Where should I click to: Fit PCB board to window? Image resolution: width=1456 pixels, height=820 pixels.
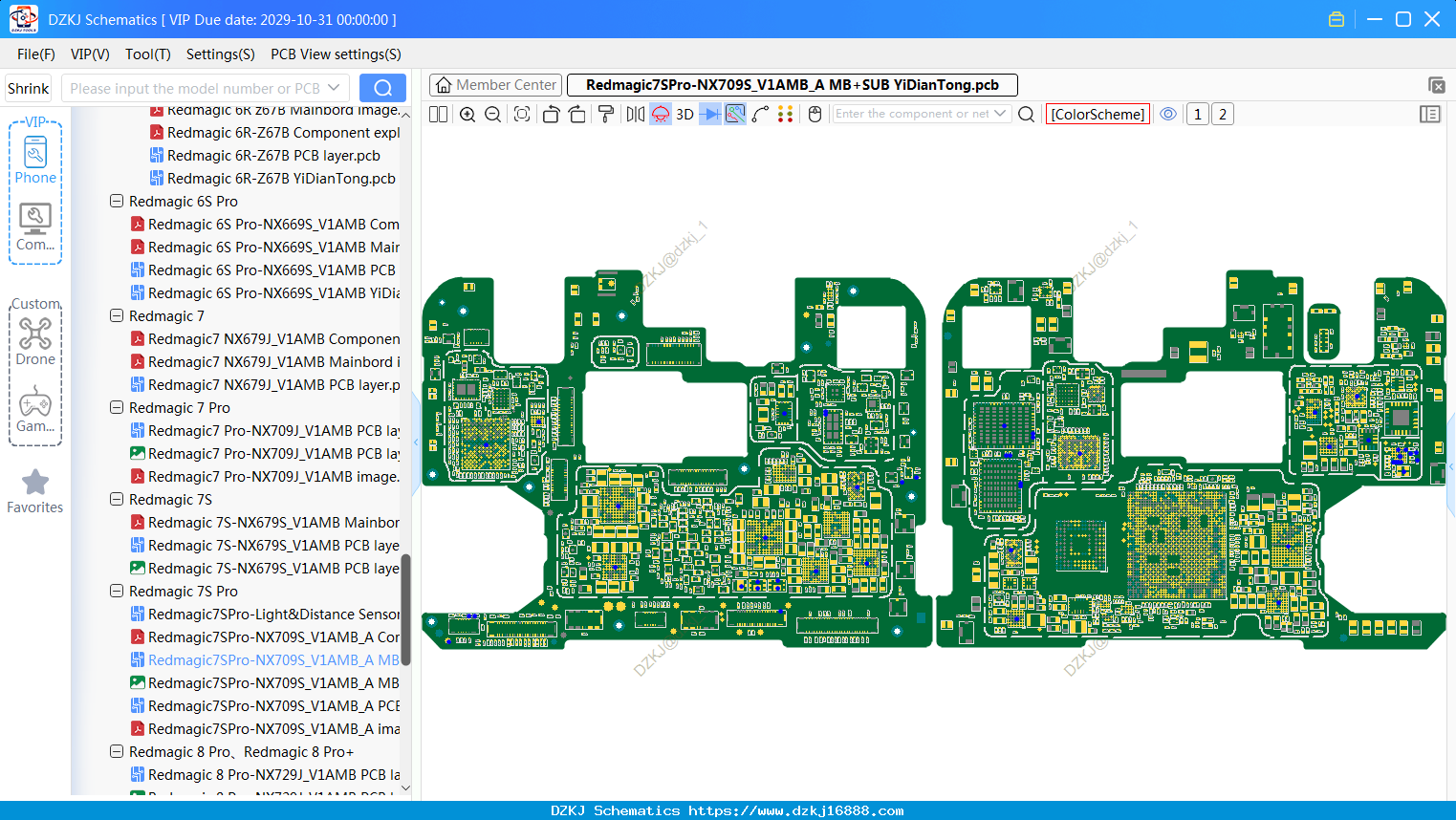click(x=522, y=115)
